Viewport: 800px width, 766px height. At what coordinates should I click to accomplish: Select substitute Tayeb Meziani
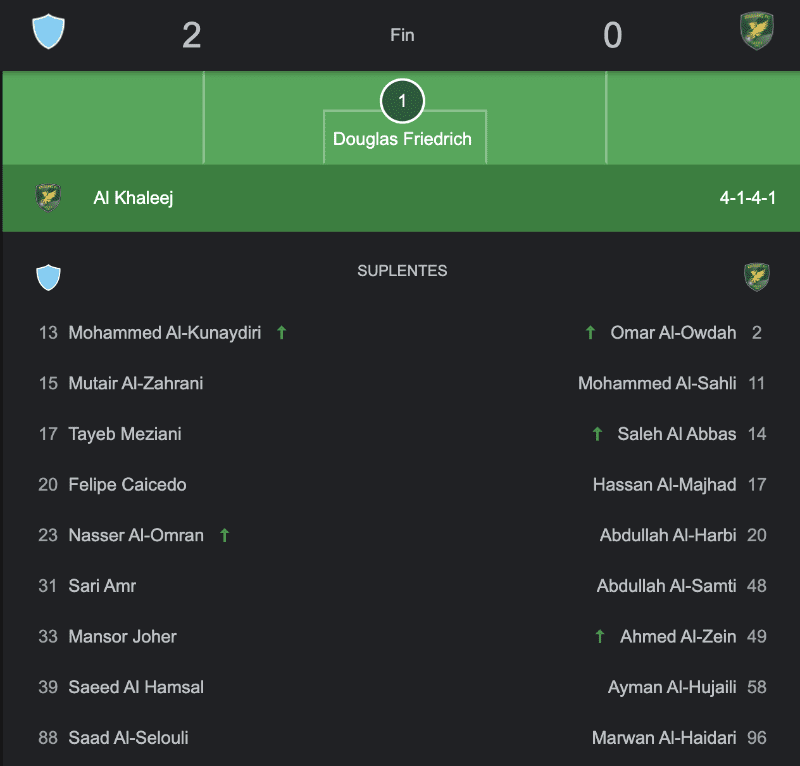(125, 434)
